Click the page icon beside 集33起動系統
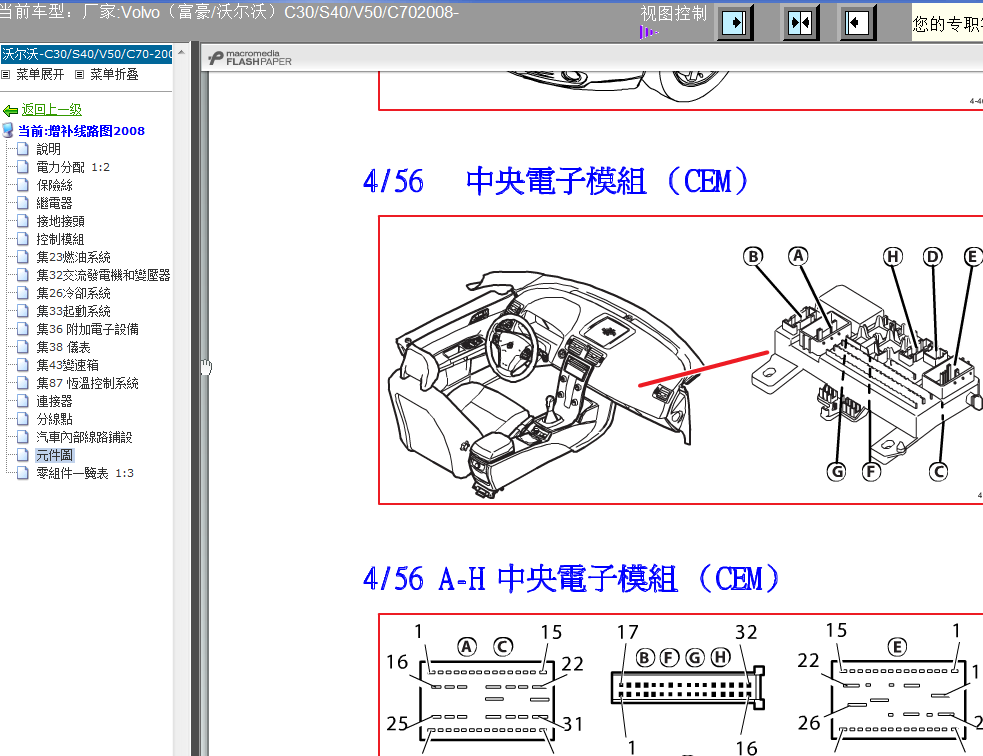 (23, 311)
